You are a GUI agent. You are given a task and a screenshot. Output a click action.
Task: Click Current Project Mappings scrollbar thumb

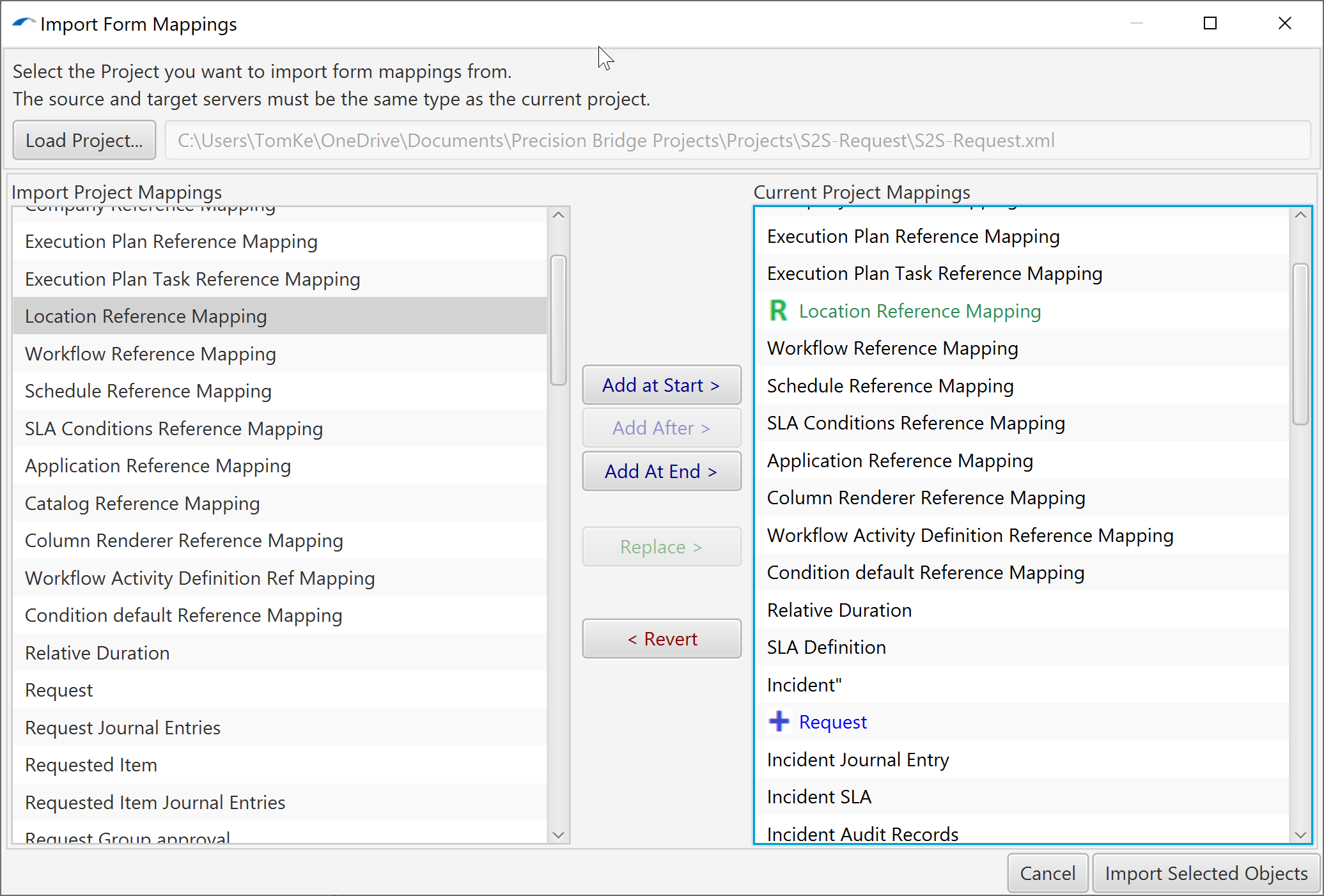click(x=1300, y=344)
